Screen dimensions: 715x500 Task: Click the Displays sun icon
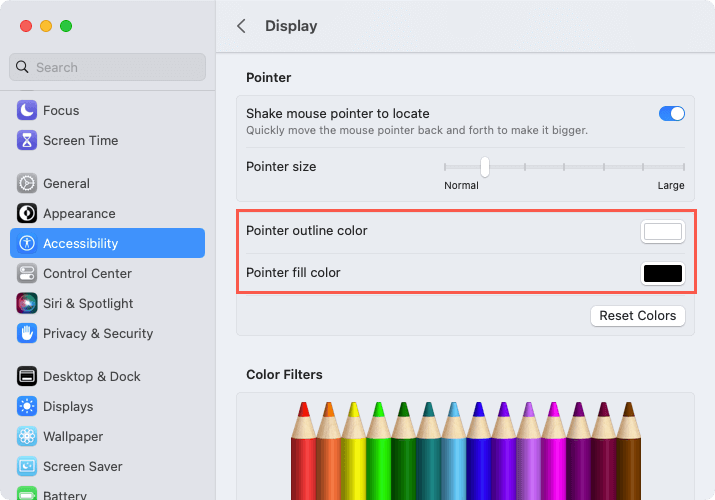click(27, 406)
